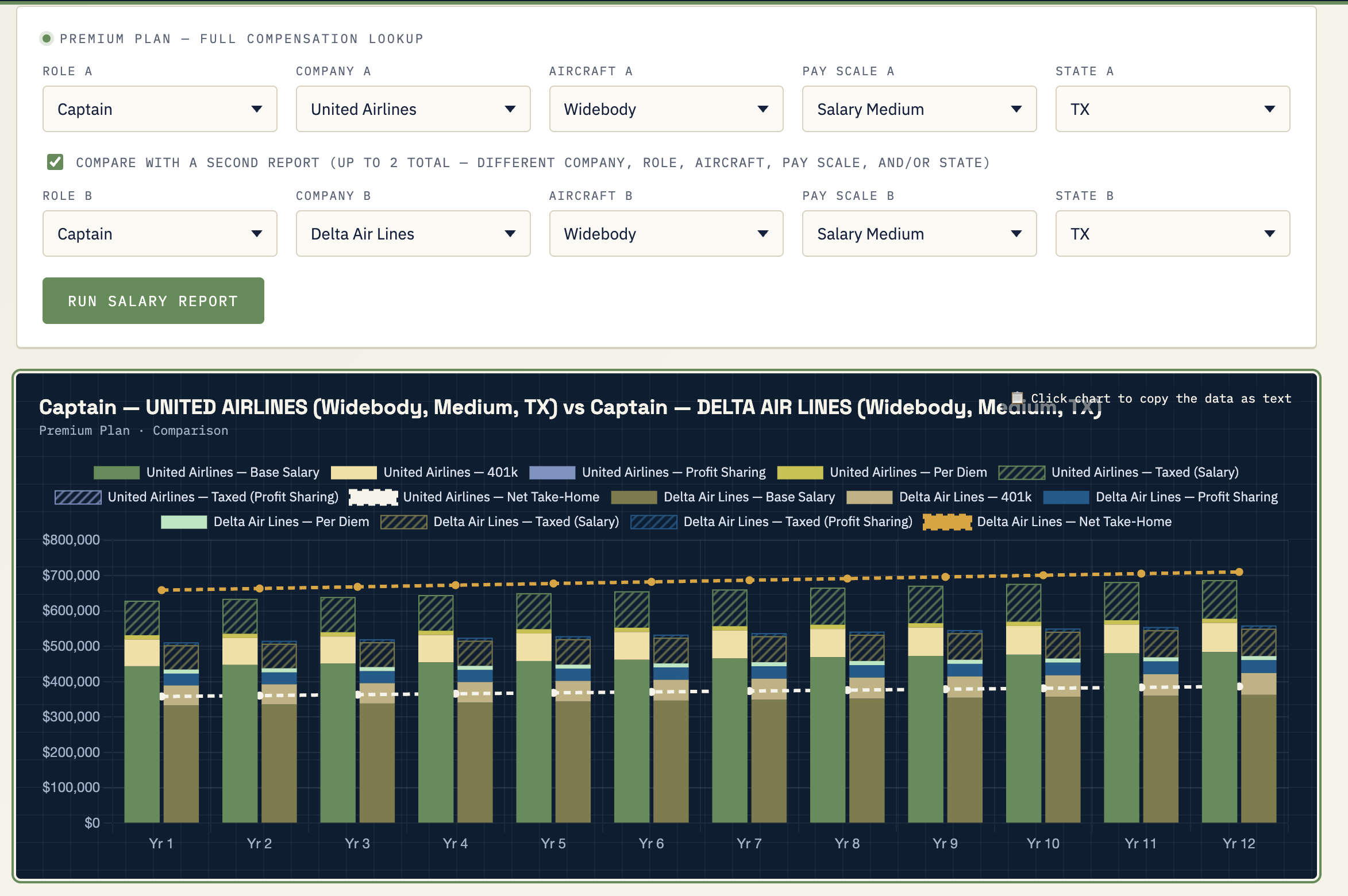Click the 'STATE B' field label
The height and width of the screenshot is (896, 1348).
1085,196
